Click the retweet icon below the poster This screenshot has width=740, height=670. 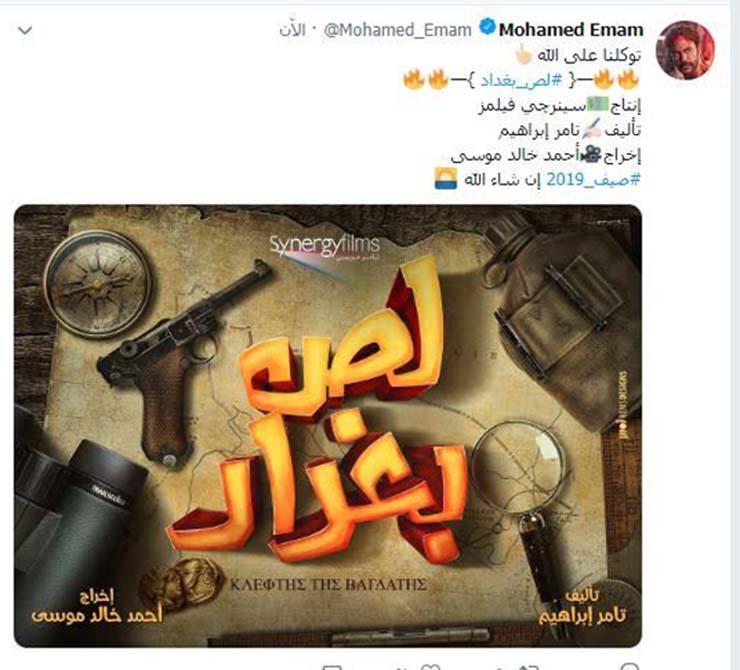click(524, 667)
